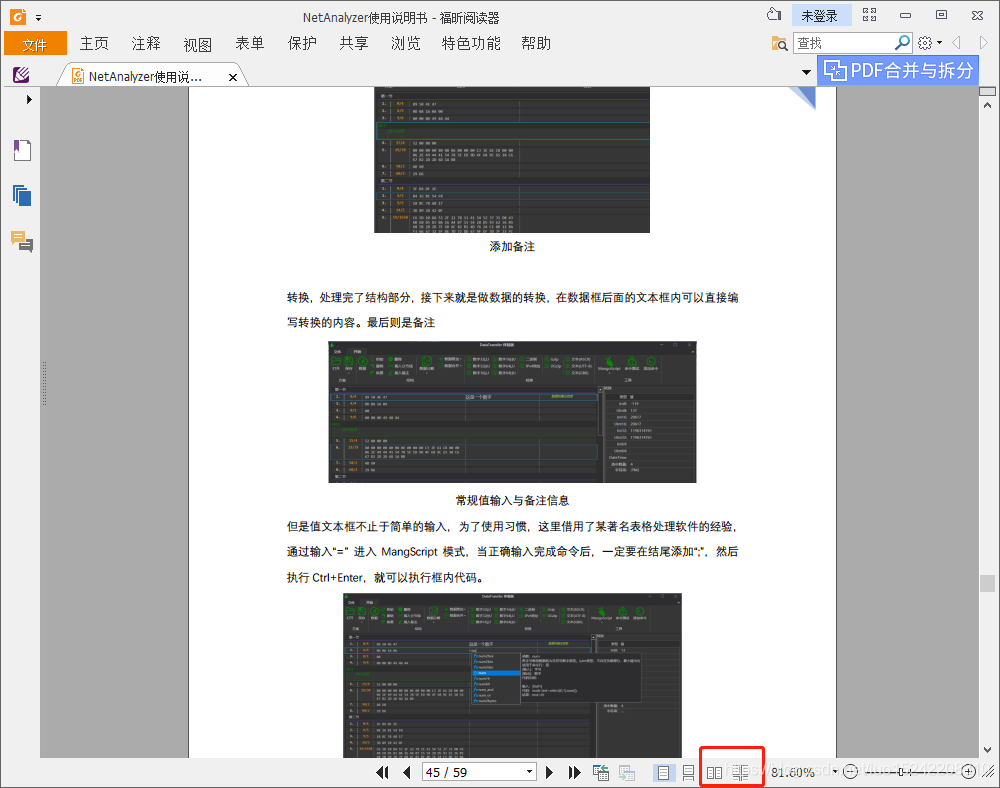Open the 表单 ribbon tab
The image size is (1000, 788).
click(x=249, y=43)
